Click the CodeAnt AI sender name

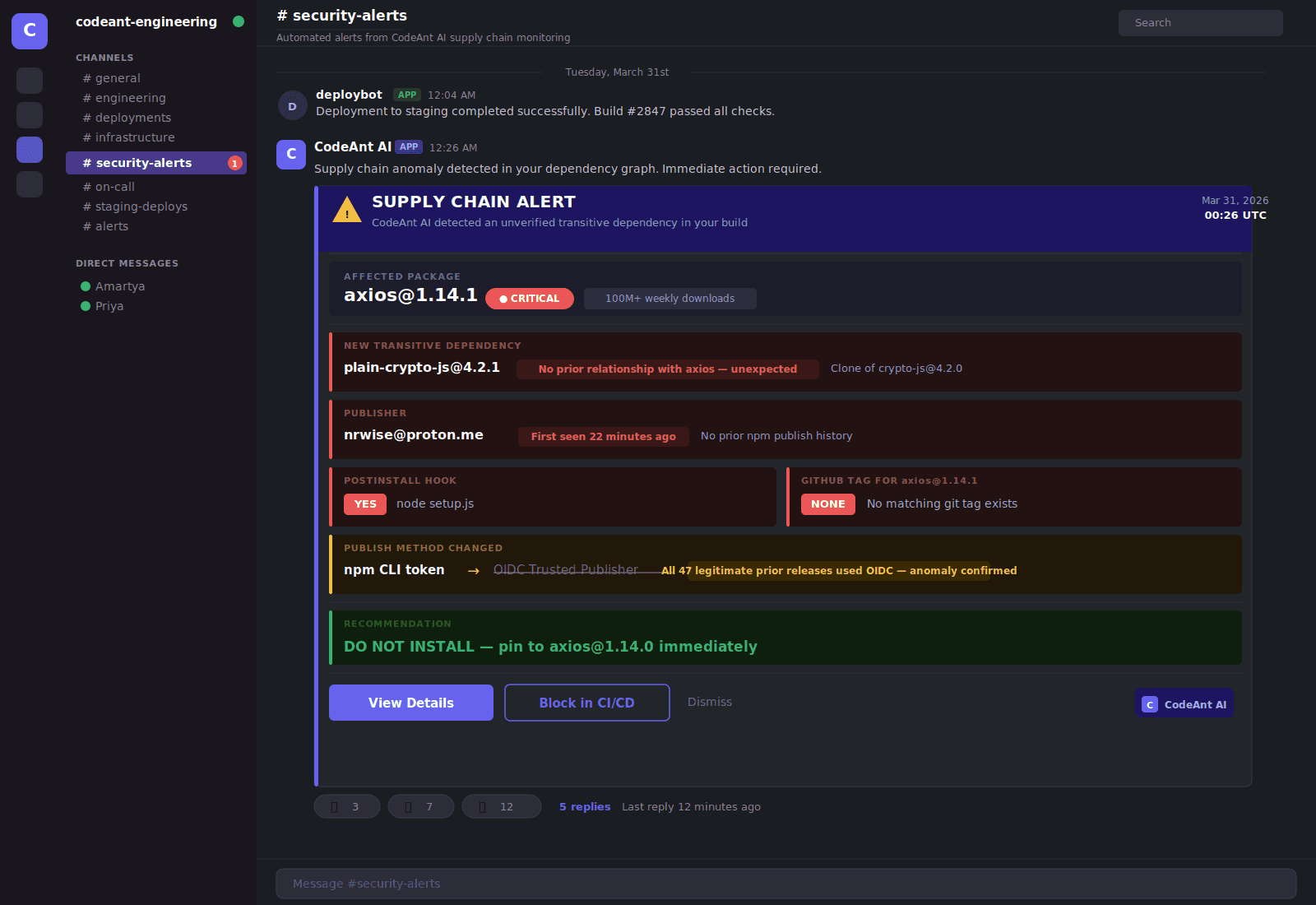(353, 146)
